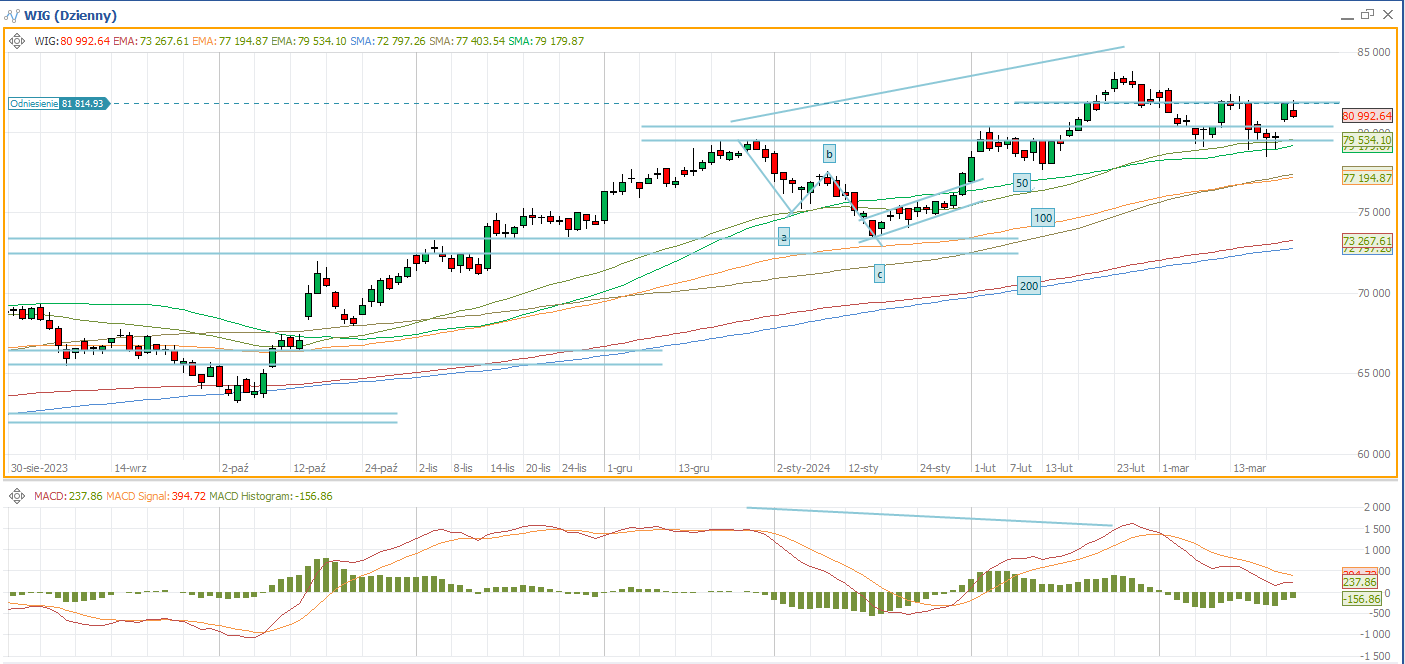Close the WIG (Dzienny) chart window
The width and height of the screenshot is (1405, 664).
[x=1388, y=14]
